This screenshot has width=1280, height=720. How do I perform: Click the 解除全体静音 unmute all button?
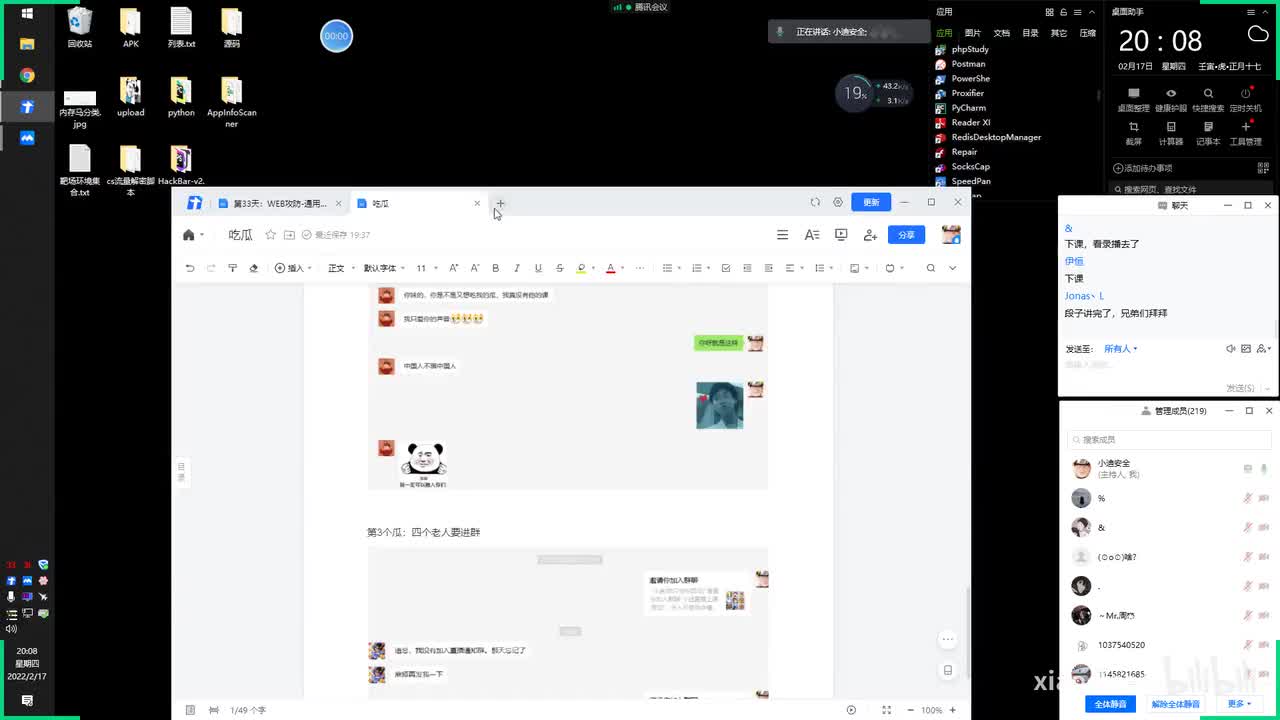point(1176,704)
